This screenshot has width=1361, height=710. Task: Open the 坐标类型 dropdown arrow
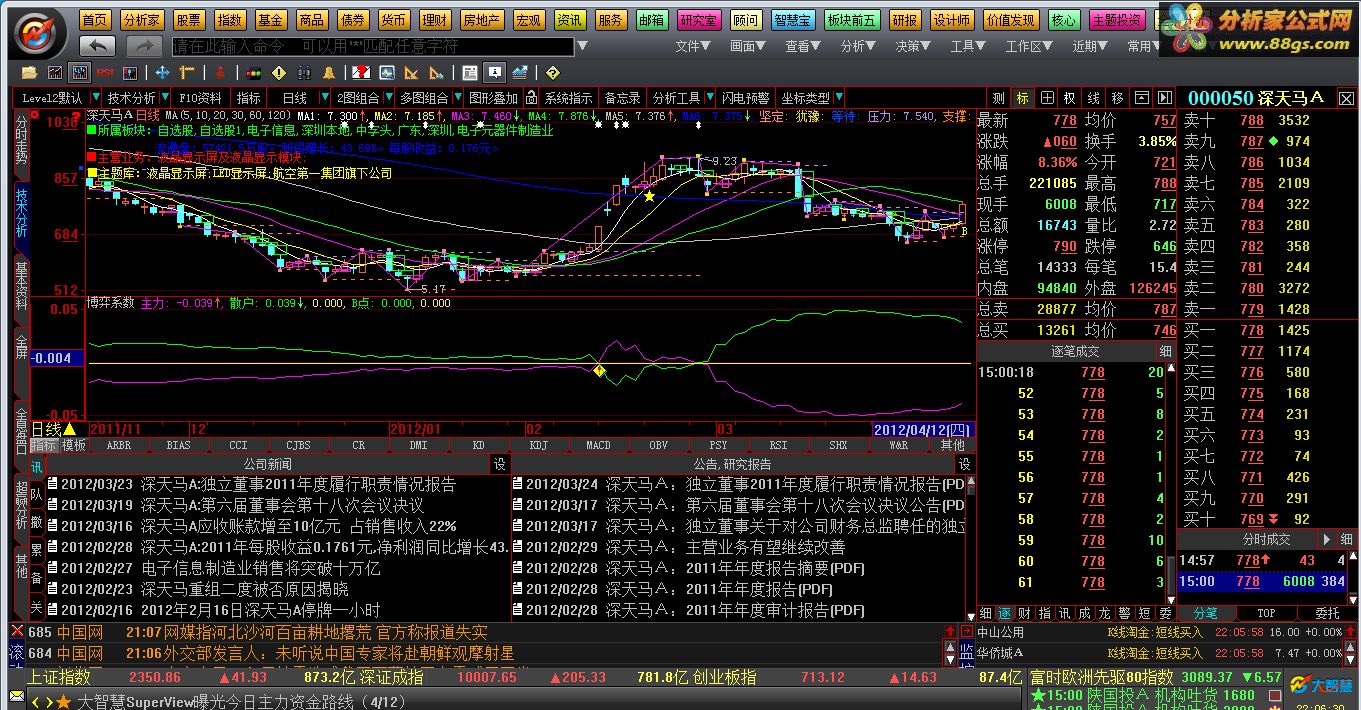click(839, 97)
